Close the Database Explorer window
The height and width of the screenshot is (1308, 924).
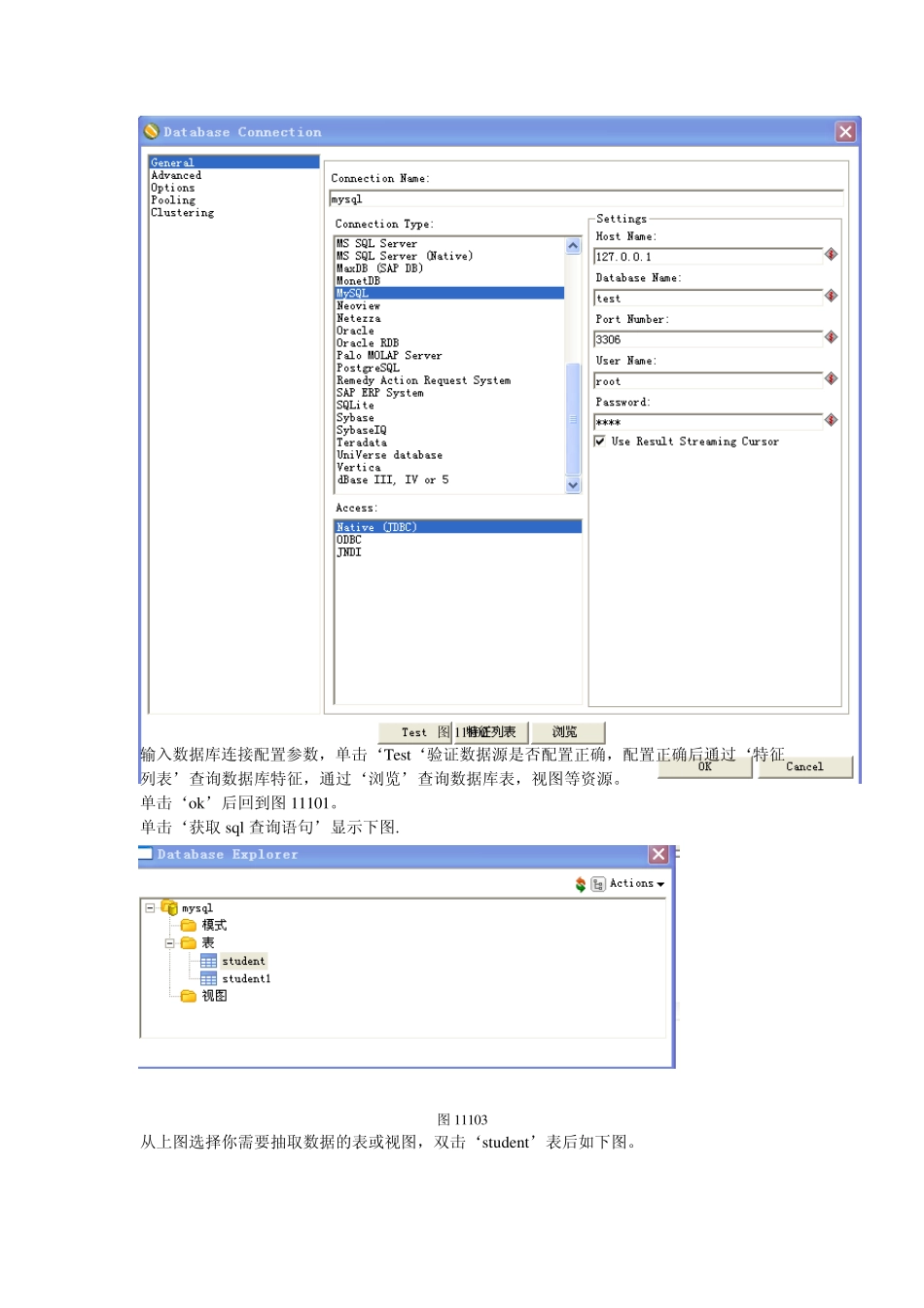pyautogui.click(x=658, y=854)
